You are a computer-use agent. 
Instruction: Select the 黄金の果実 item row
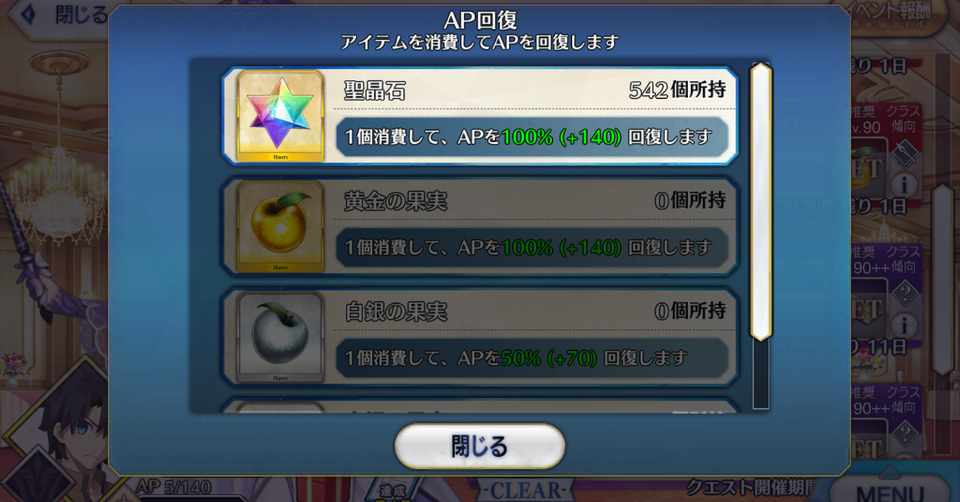click(x=480, y=227)
